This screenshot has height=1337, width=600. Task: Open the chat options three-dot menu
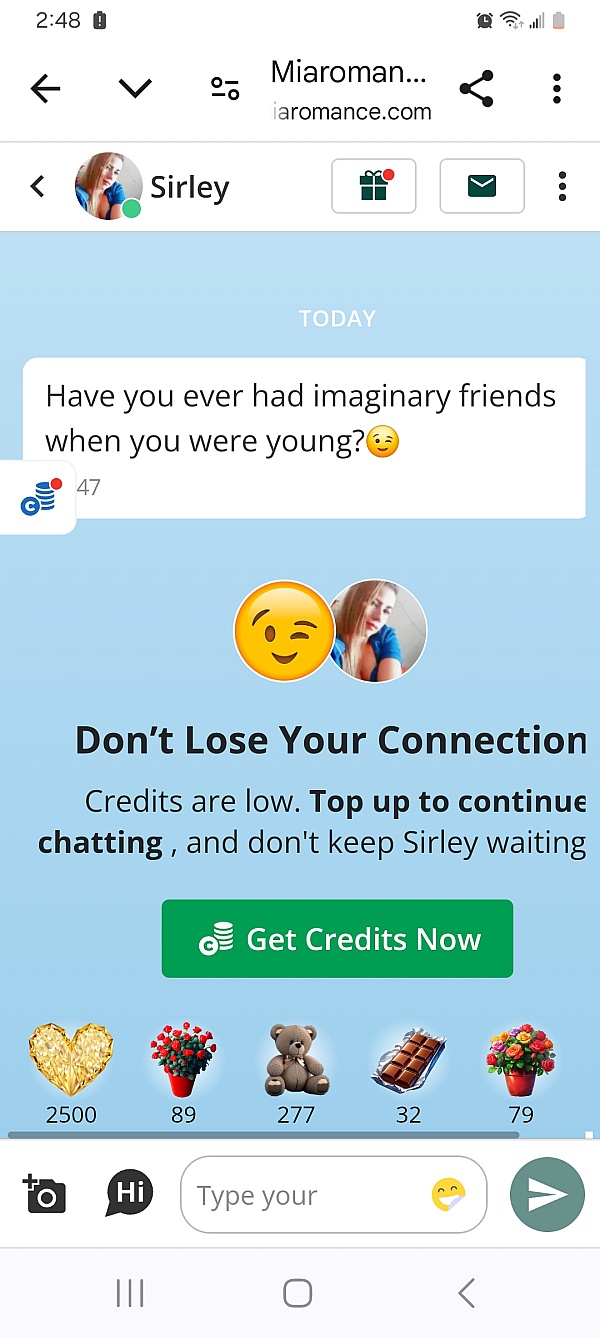(x=562, y=186)
